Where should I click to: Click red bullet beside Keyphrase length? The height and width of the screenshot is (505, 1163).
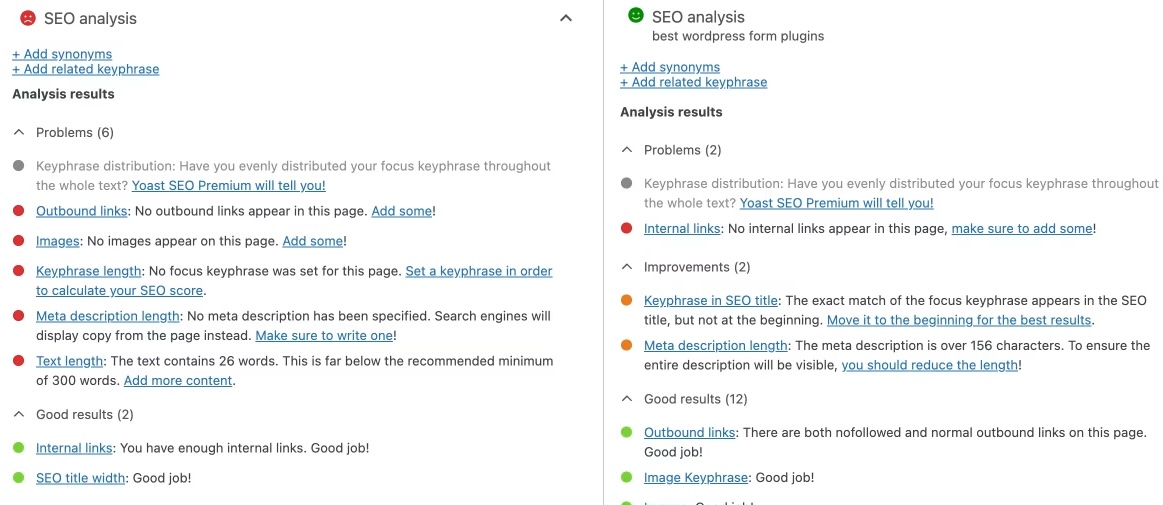tap(19, 271)
